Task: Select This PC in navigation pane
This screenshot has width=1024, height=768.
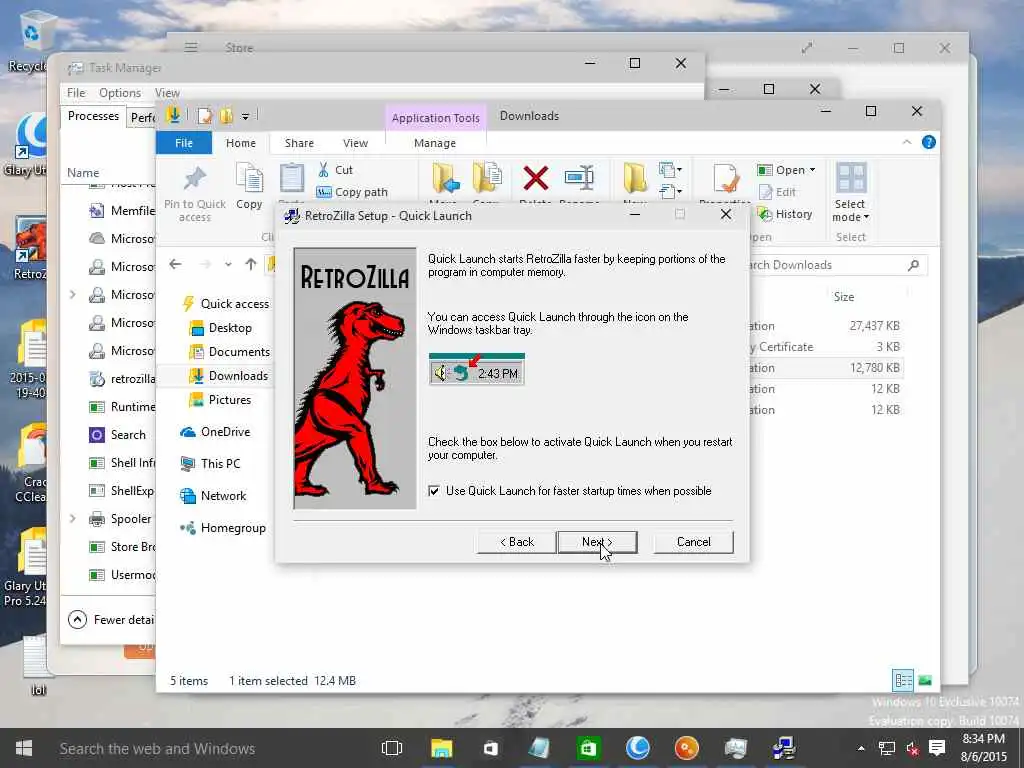Action: (x=211, y=464)
